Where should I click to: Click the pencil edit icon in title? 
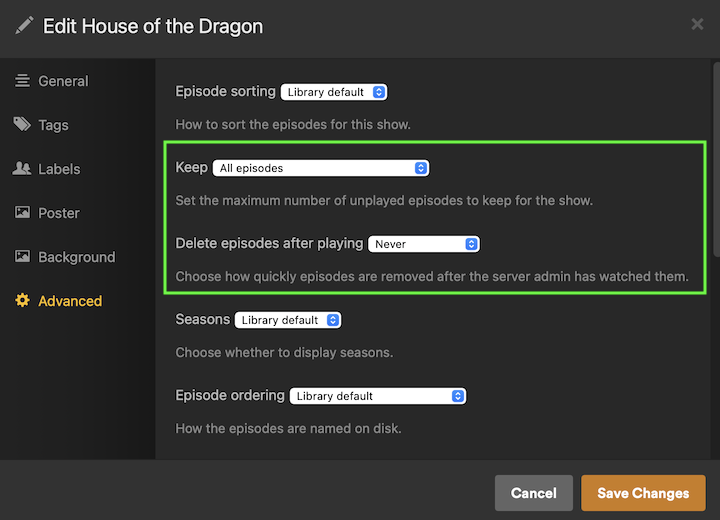point(25,27)
